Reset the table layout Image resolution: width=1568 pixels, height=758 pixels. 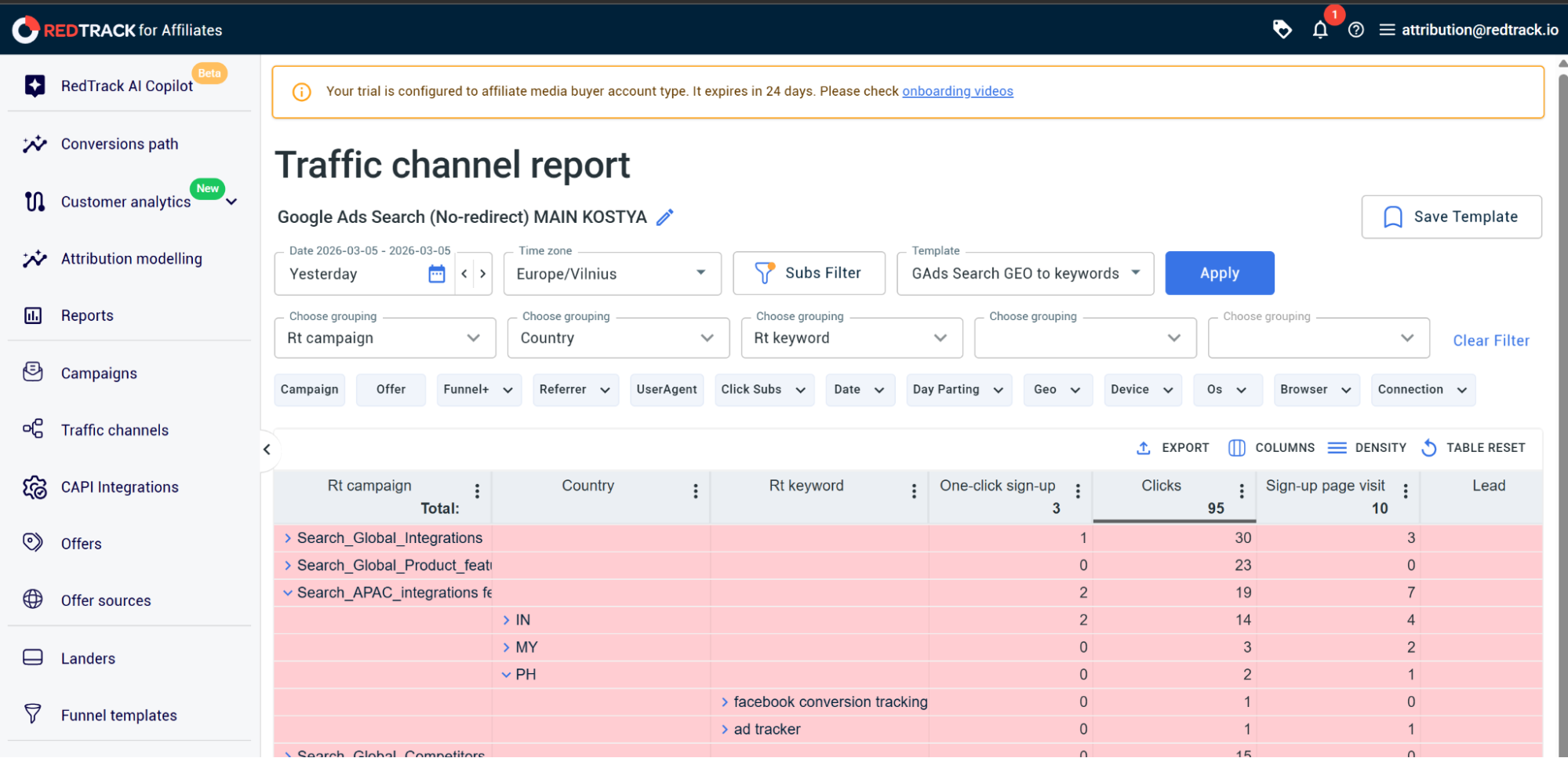coord(1473,448)
